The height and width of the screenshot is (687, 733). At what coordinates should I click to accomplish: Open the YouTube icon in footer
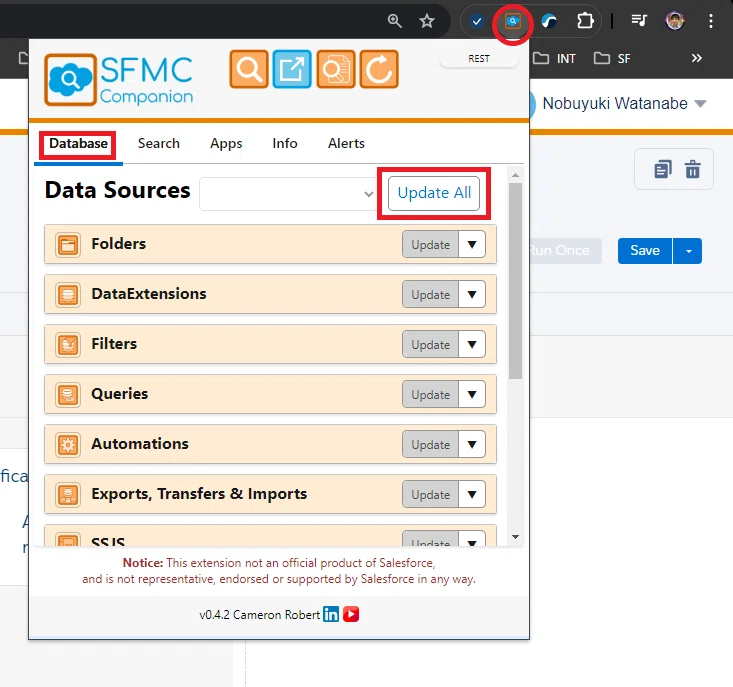point(351,614)
